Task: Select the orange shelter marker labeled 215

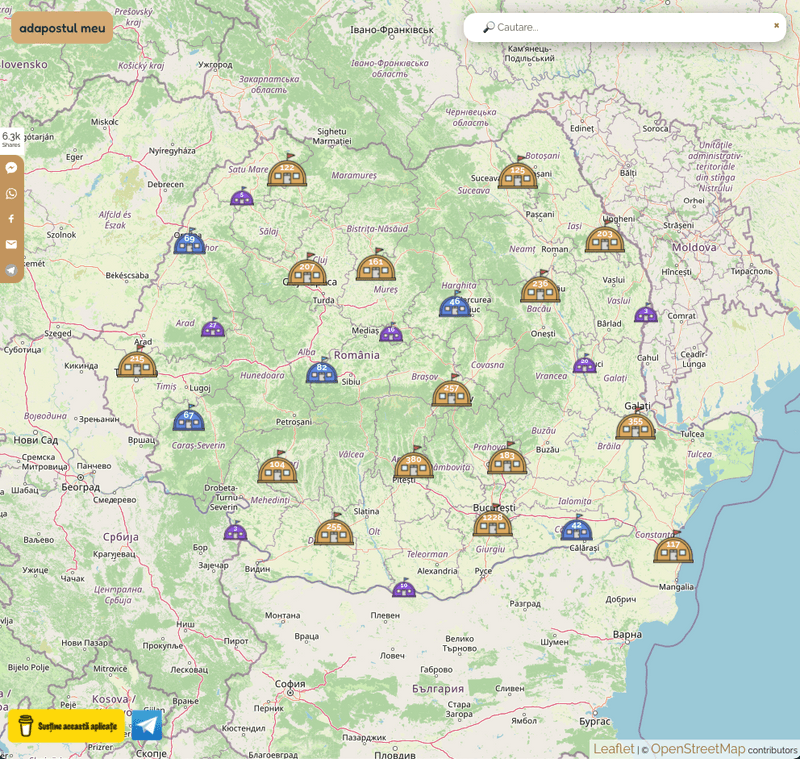Action: tap(137, 362)
